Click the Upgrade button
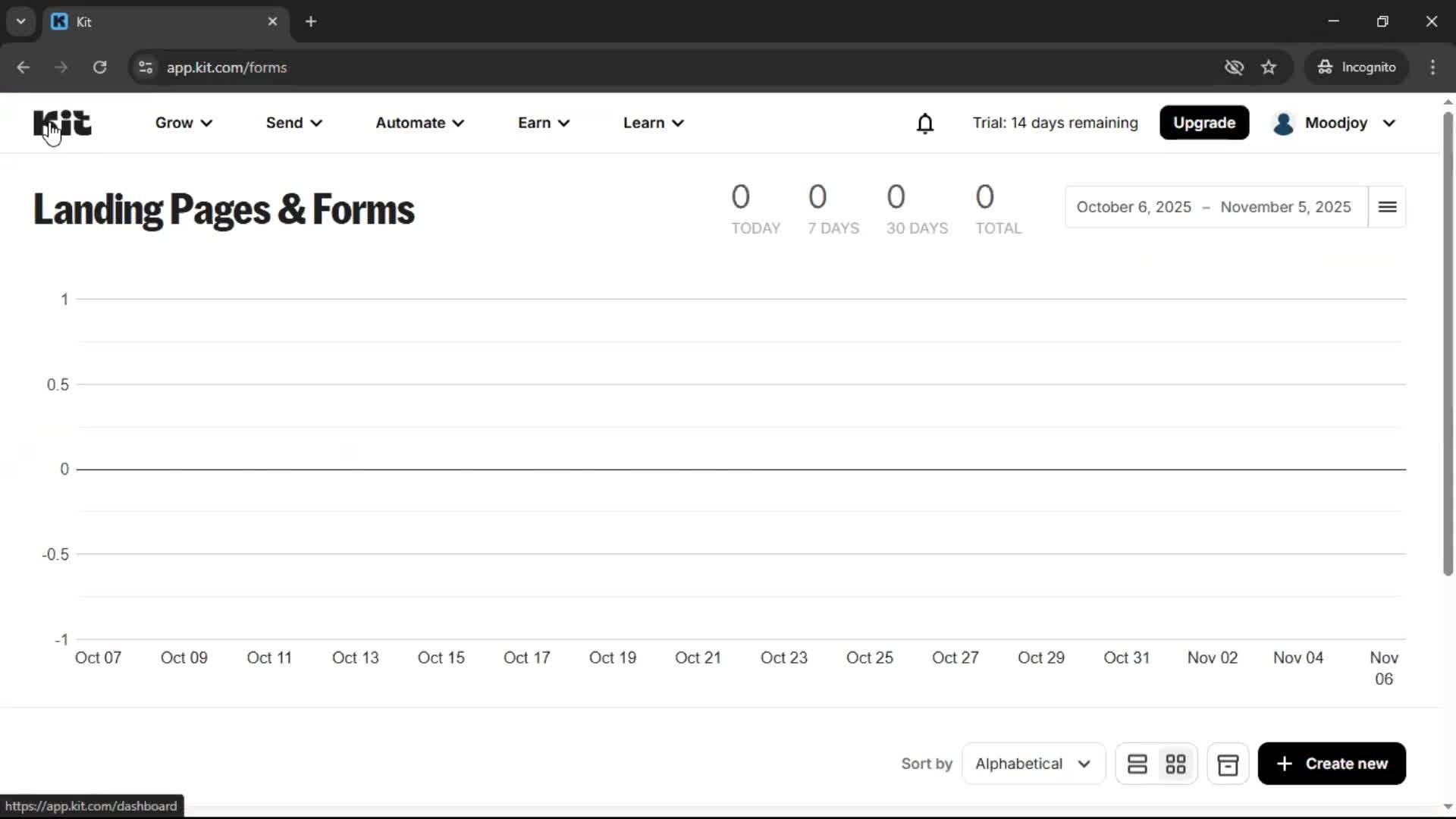This screenshot has width=1456, height=819. 1204,123
